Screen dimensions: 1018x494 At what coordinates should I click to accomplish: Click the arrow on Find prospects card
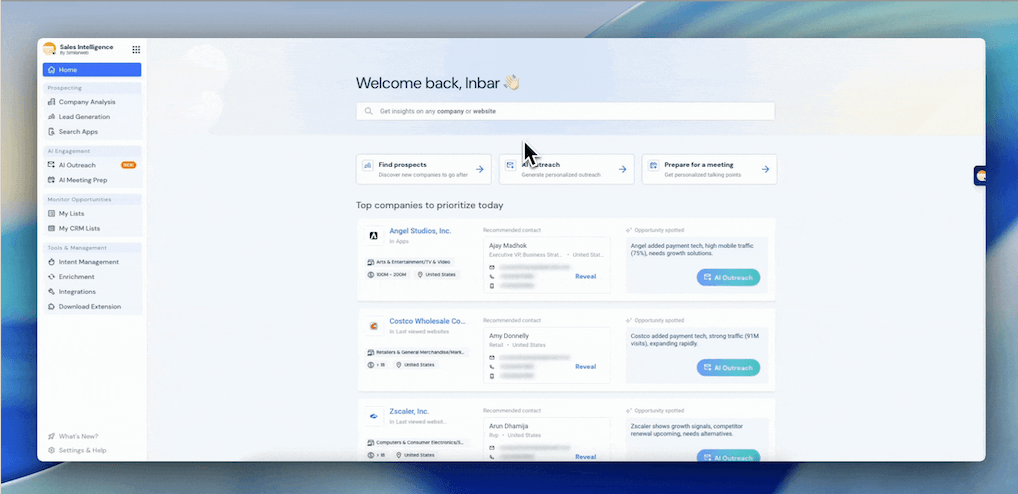(480, 169)
